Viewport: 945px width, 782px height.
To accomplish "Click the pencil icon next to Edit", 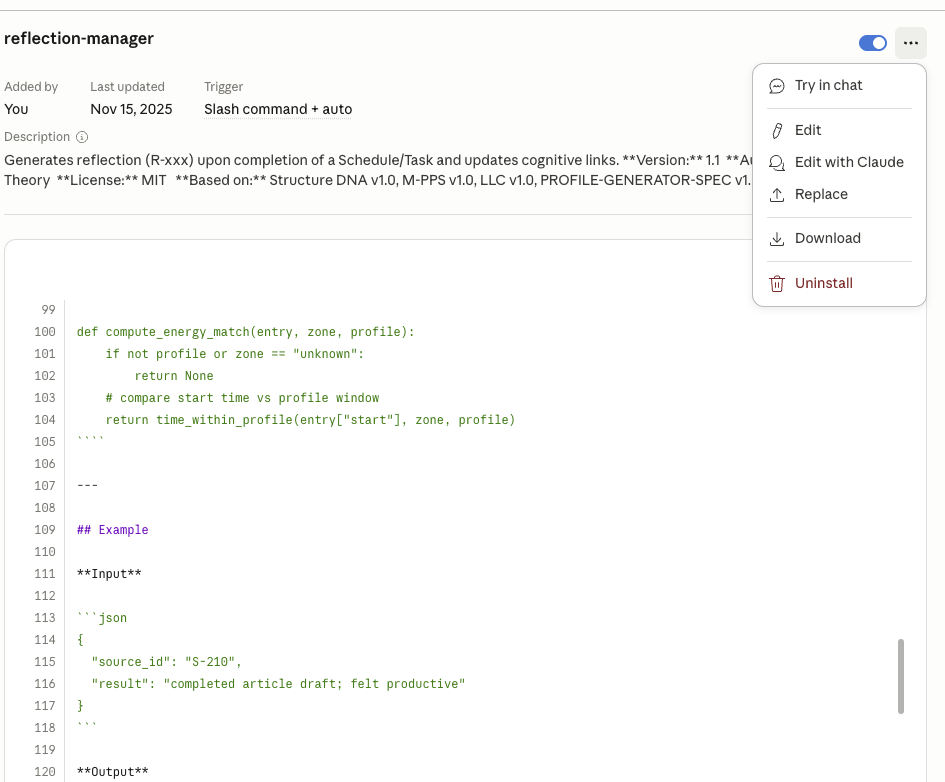I will pos(776,130).
